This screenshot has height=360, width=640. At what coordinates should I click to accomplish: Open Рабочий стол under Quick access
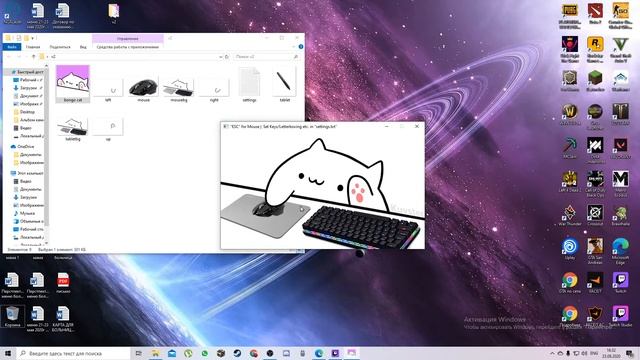point(28,80)
